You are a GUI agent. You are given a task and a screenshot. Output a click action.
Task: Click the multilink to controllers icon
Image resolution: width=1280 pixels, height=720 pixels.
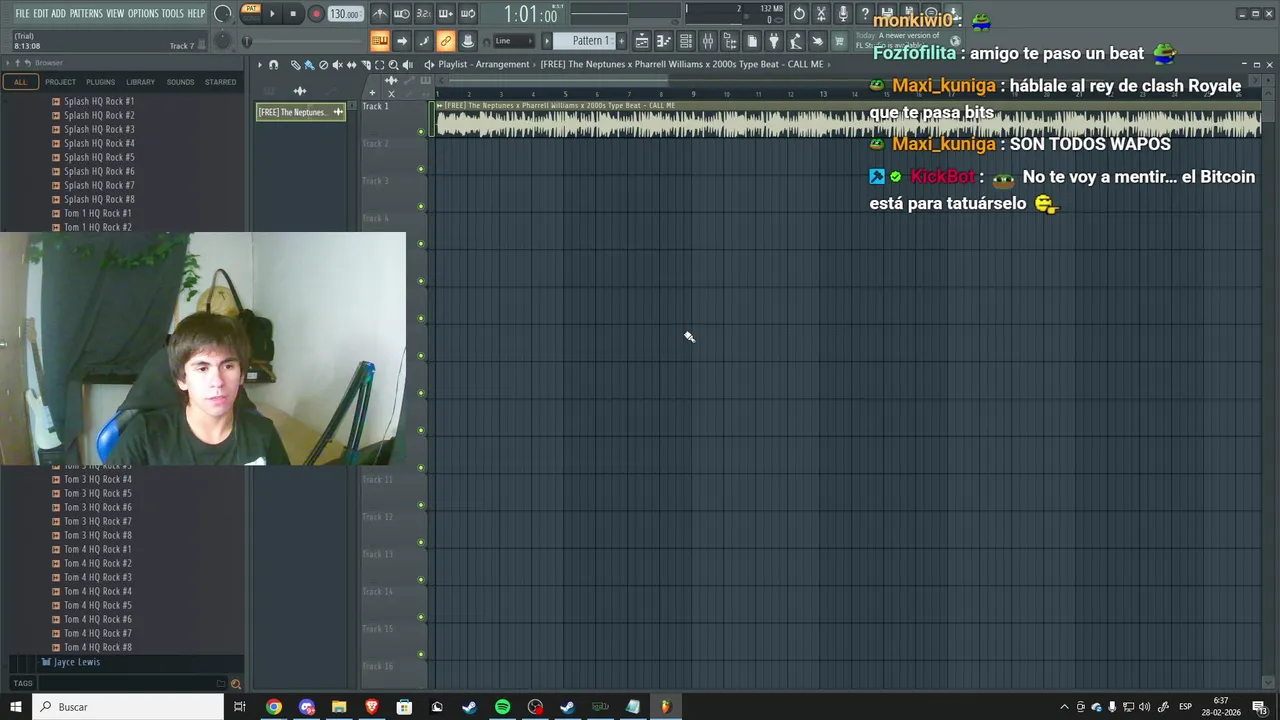(468, 41)
